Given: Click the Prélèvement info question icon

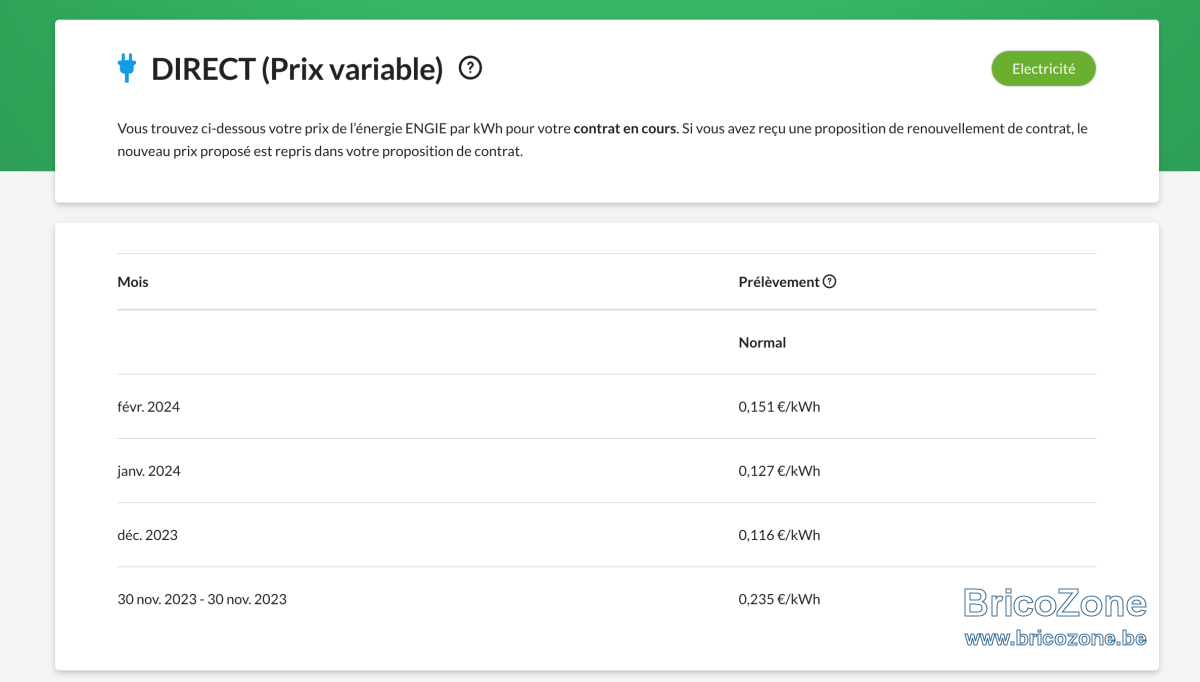Looking at the screenshot, I should (829, 282).
